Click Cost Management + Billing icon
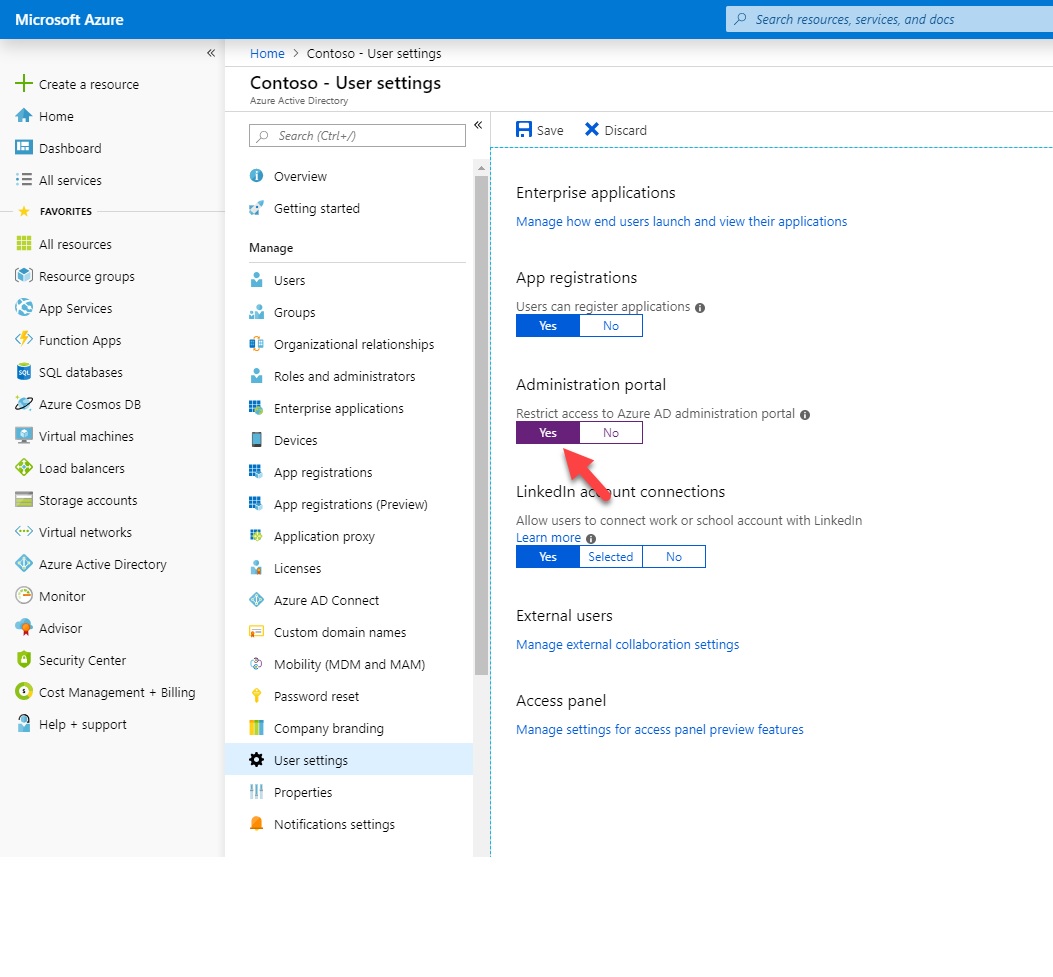1053x977 pixels. coord(24,692)
